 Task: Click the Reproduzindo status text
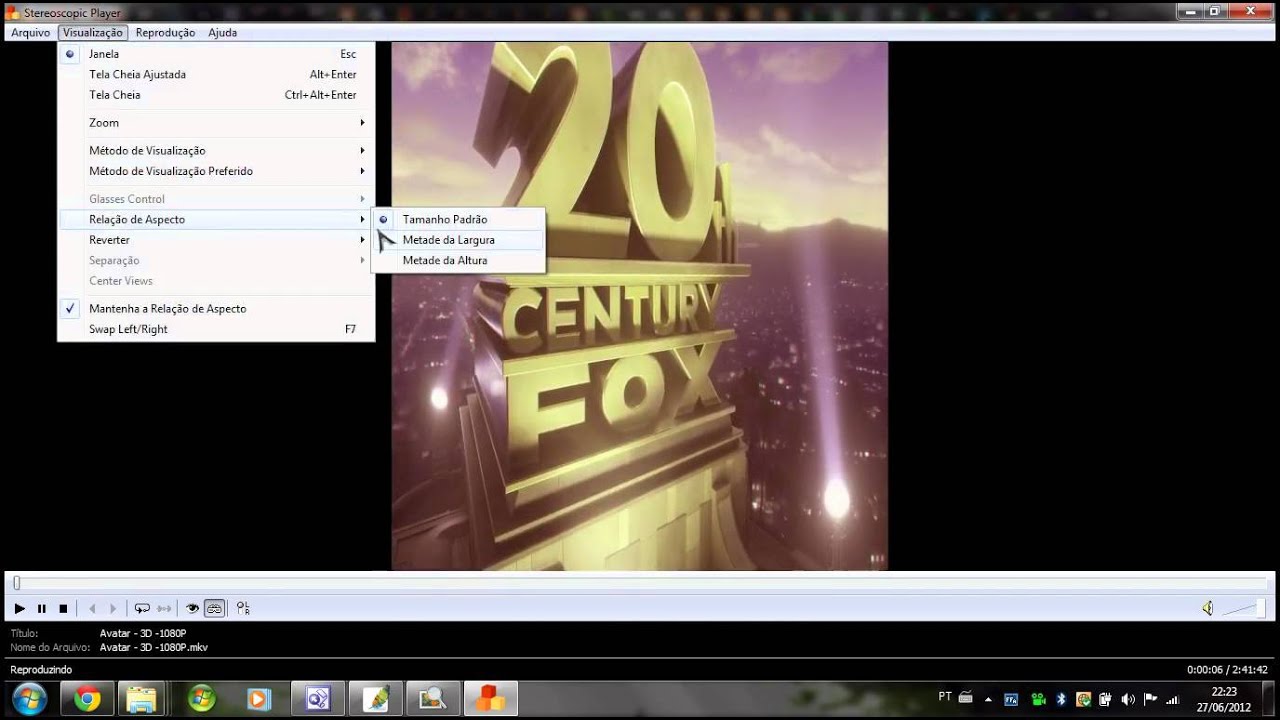(41, 670)
